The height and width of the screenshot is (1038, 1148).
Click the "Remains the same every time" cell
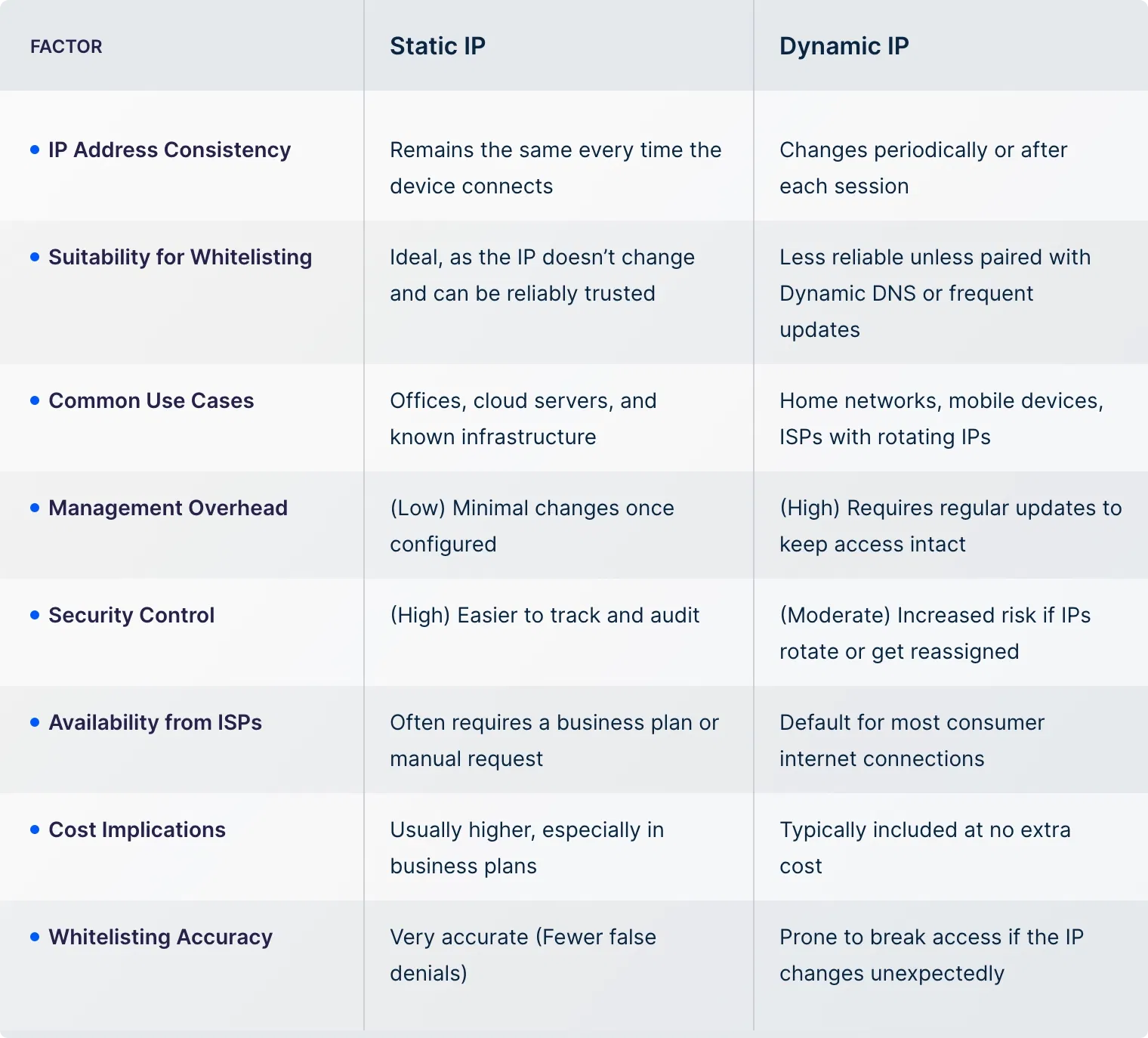tap(555, 168)
